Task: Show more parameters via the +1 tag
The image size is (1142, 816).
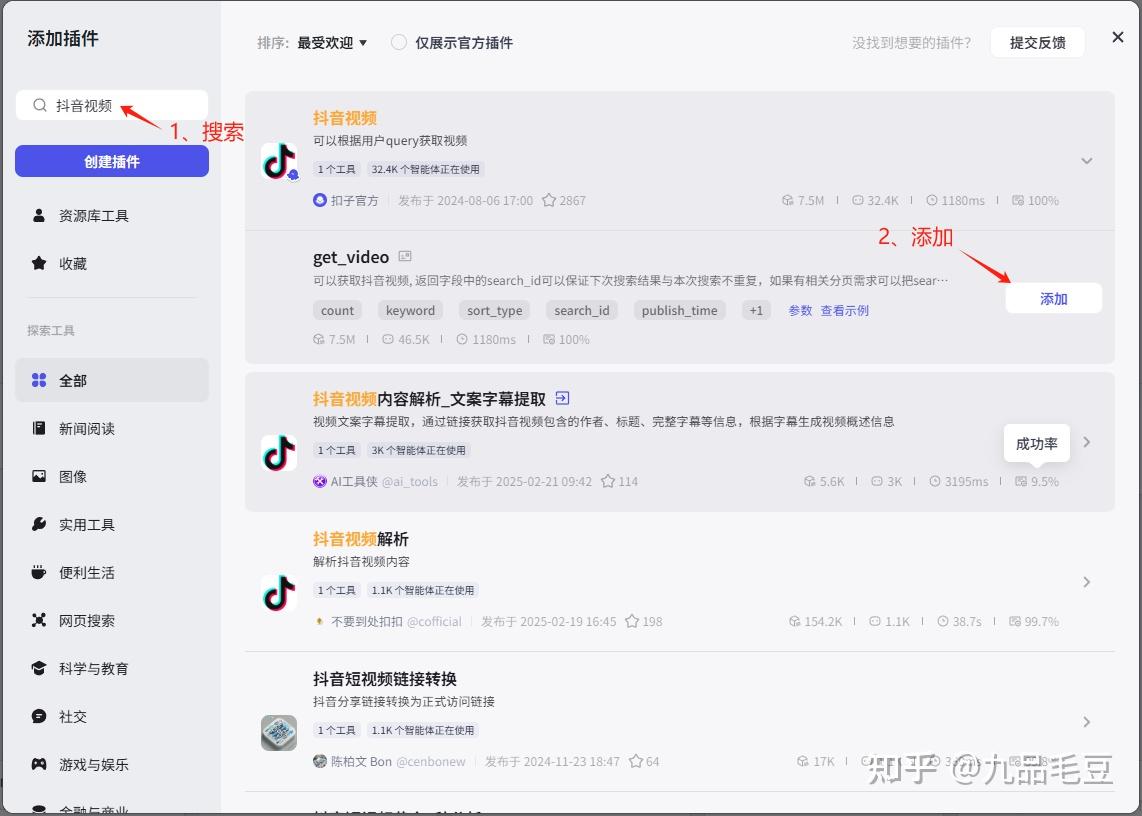Action: 756,310
